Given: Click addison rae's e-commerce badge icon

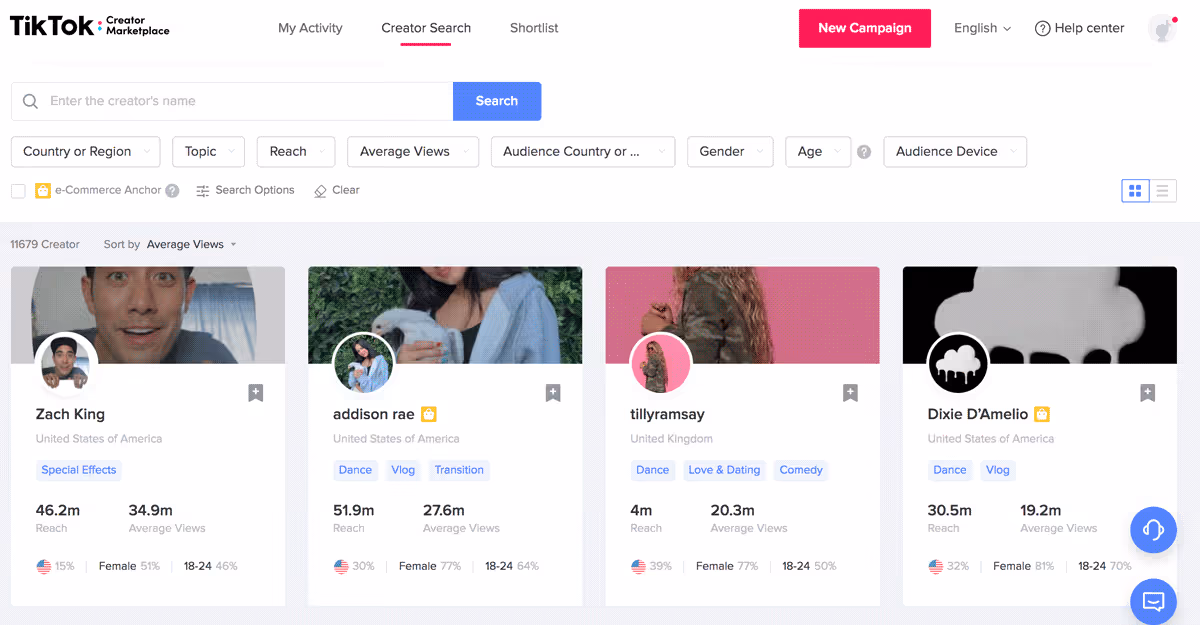Looking at the screenshot, I should coord(429,414).
